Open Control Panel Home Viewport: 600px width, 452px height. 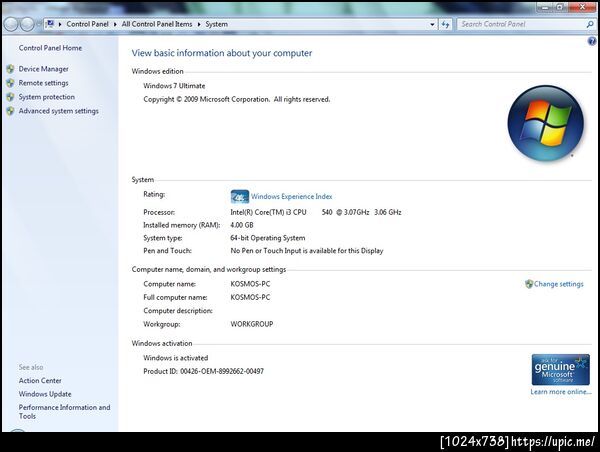[x=50, y=48]
